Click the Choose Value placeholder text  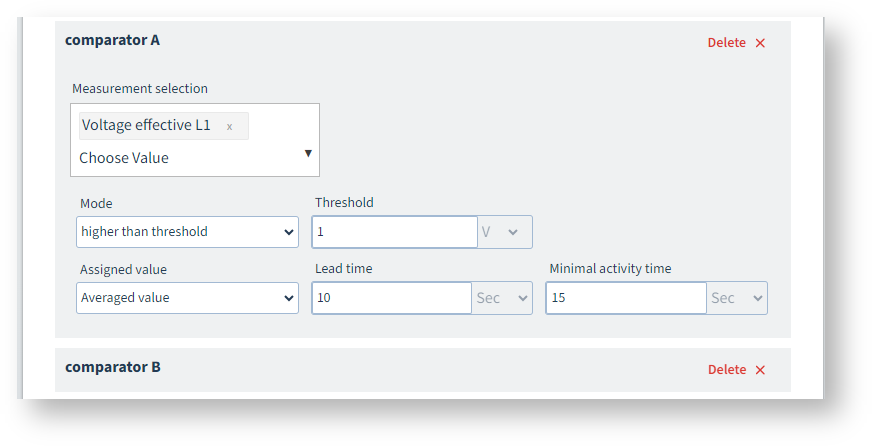(124, 158)
